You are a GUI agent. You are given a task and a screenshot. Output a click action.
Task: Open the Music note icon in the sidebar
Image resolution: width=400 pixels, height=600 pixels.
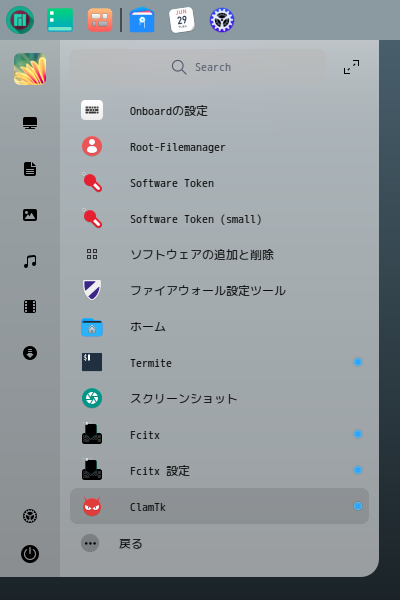pyautogui.click(x=30, y=261)
